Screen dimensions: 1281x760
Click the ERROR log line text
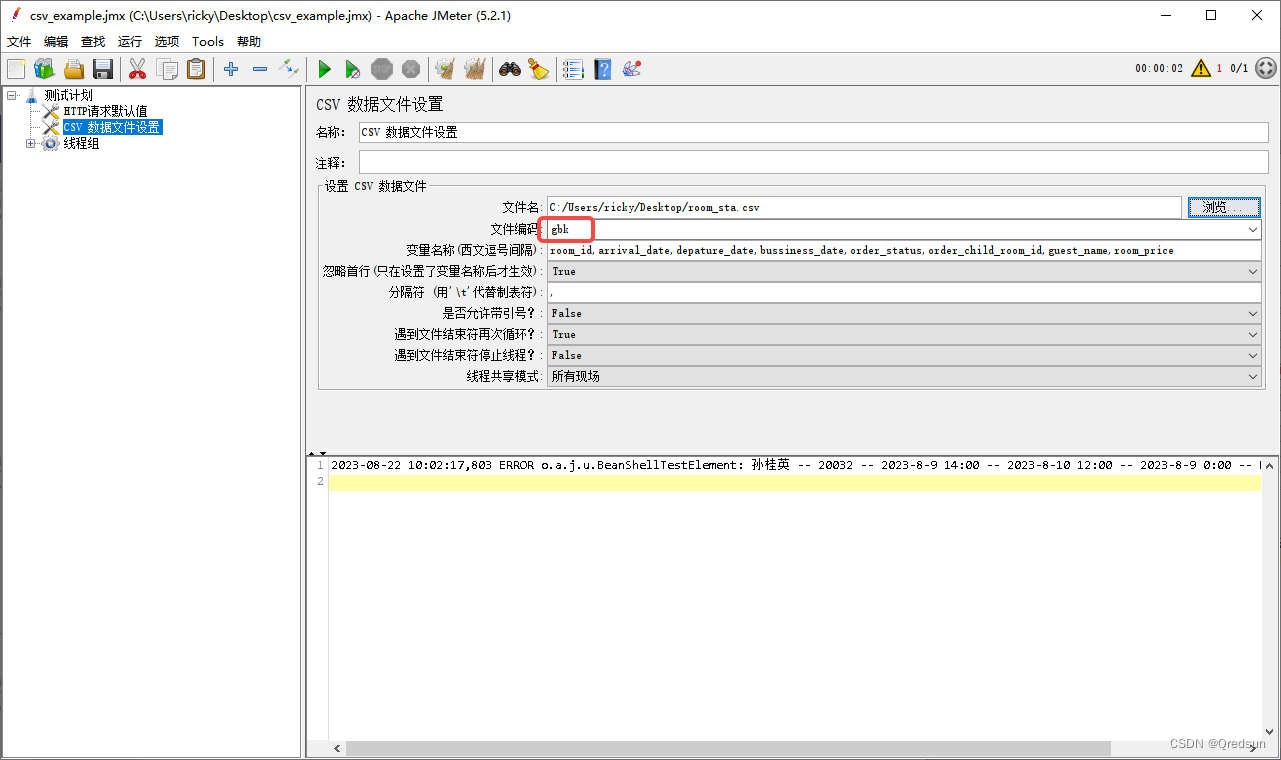[796, 465]
